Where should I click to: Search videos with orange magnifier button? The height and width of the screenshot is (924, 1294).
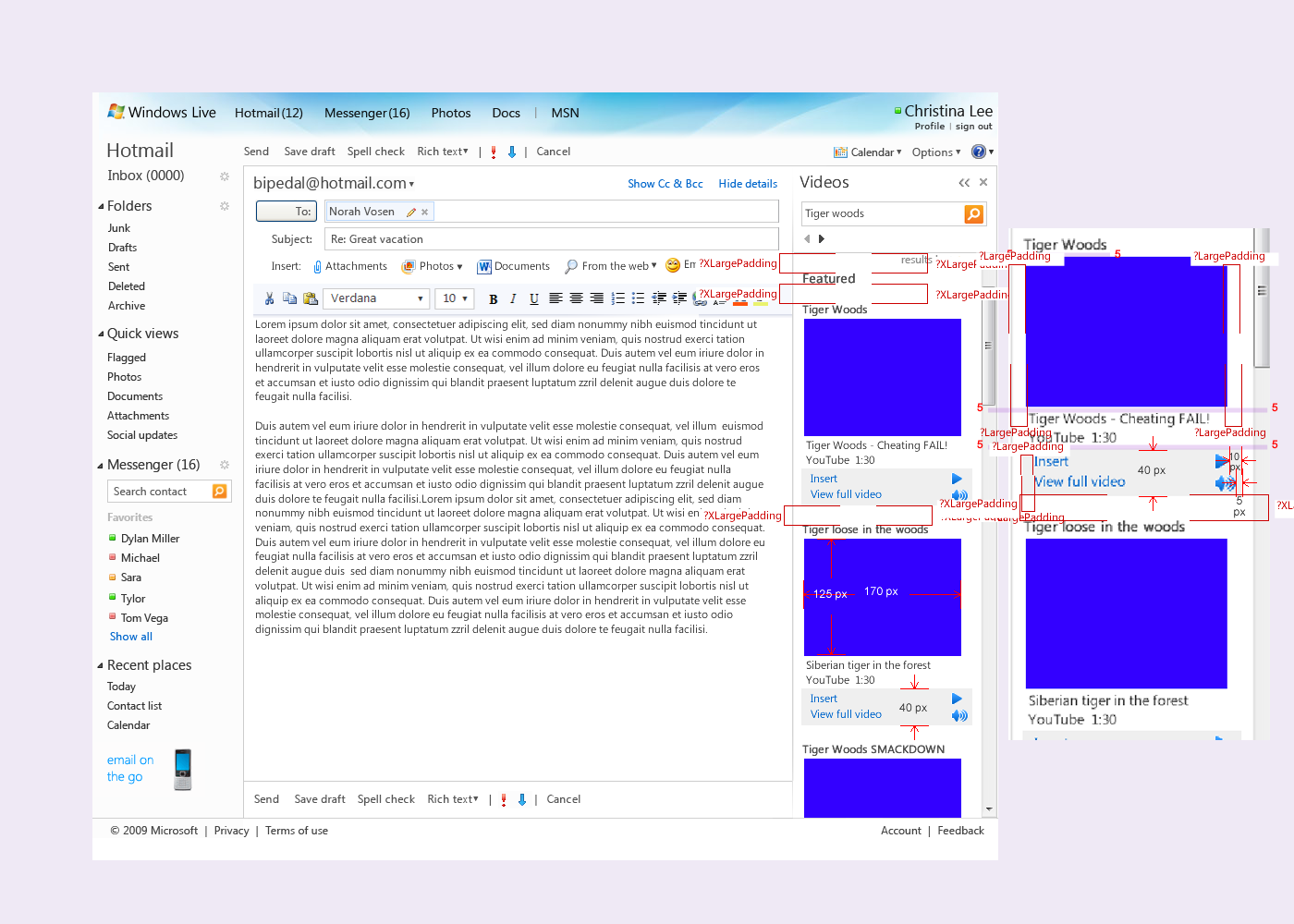973,214
